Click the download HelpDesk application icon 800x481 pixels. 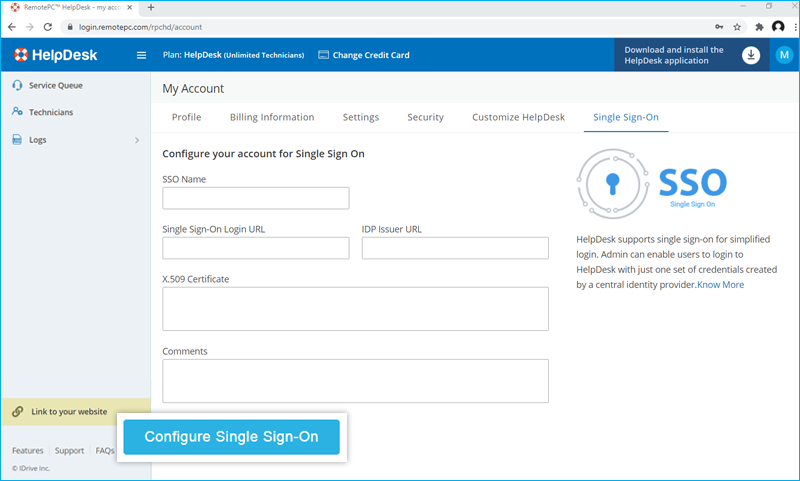point(751,55)
